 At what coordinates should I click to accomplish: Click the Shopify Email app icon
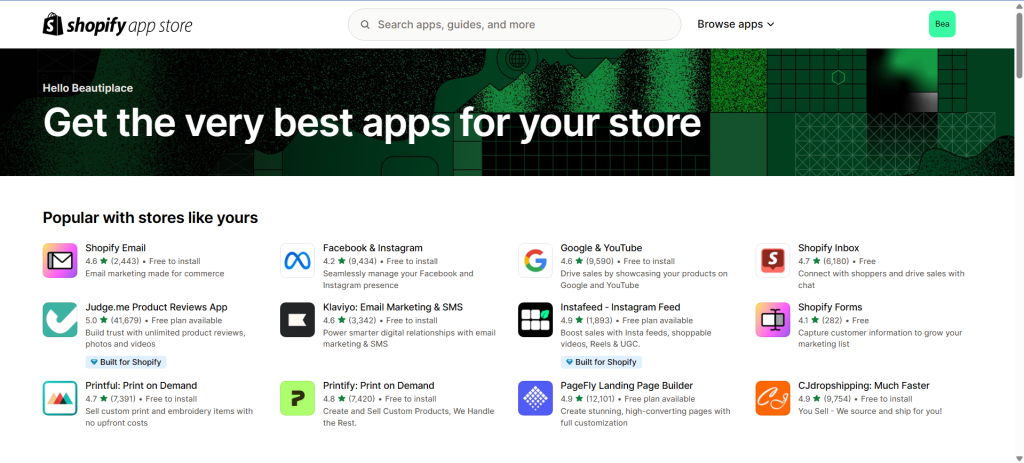[60, 260]
